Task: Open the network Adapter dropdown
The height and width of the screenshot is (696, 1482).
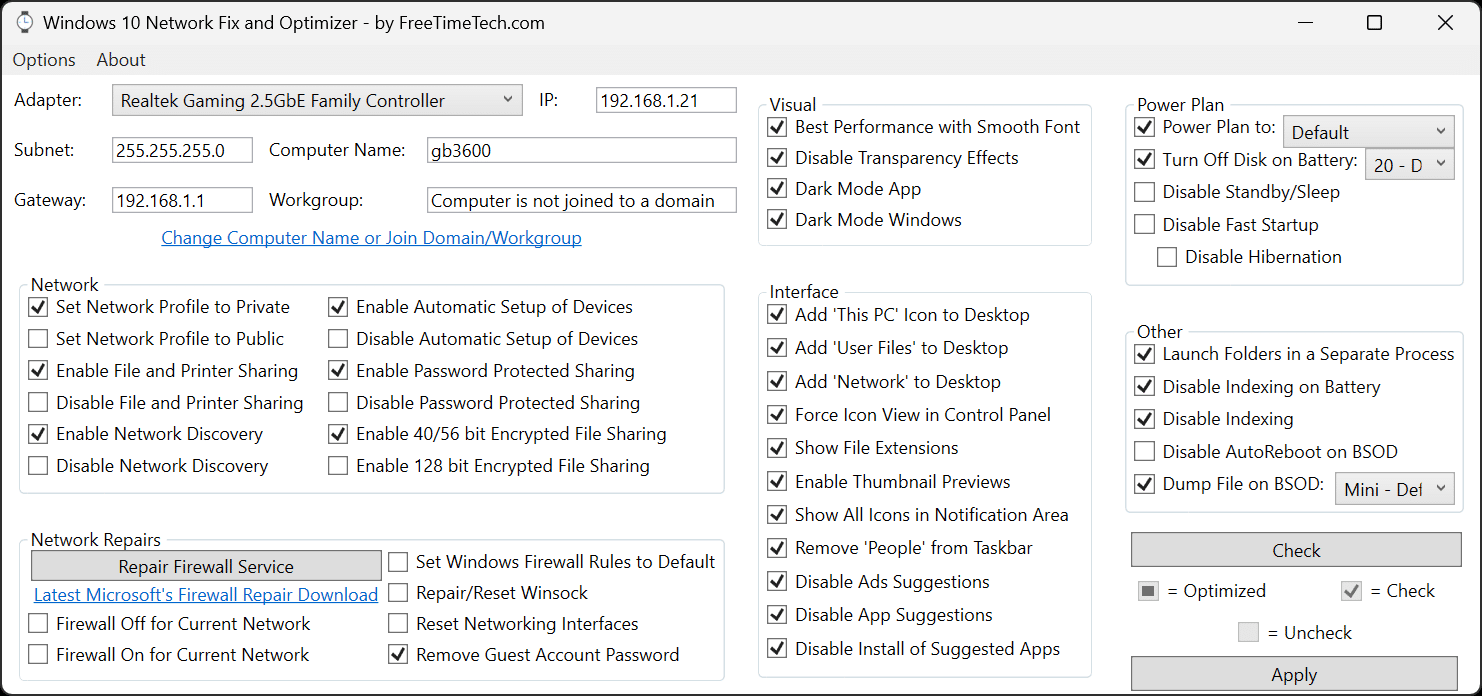Action: 316,99
